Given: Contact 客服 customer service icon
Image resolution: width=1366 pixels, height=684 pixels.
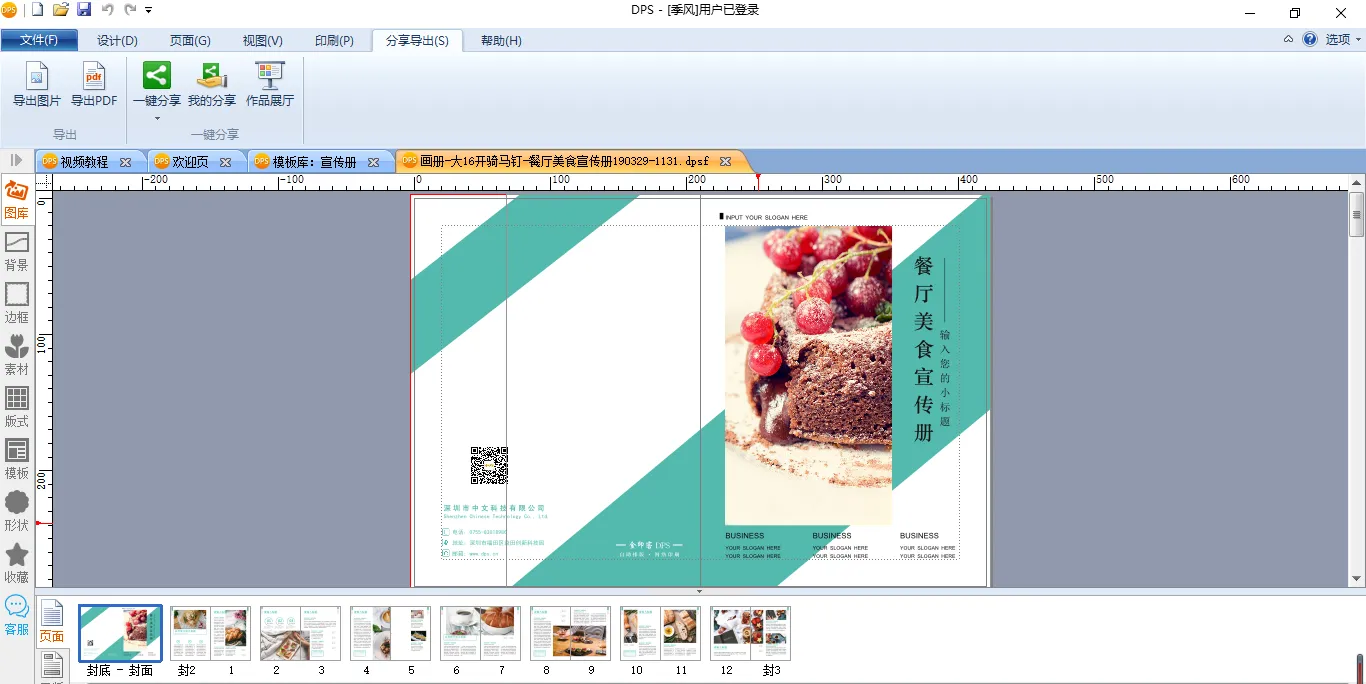Looking at the screenshot, I should click(x=17, y=616).
